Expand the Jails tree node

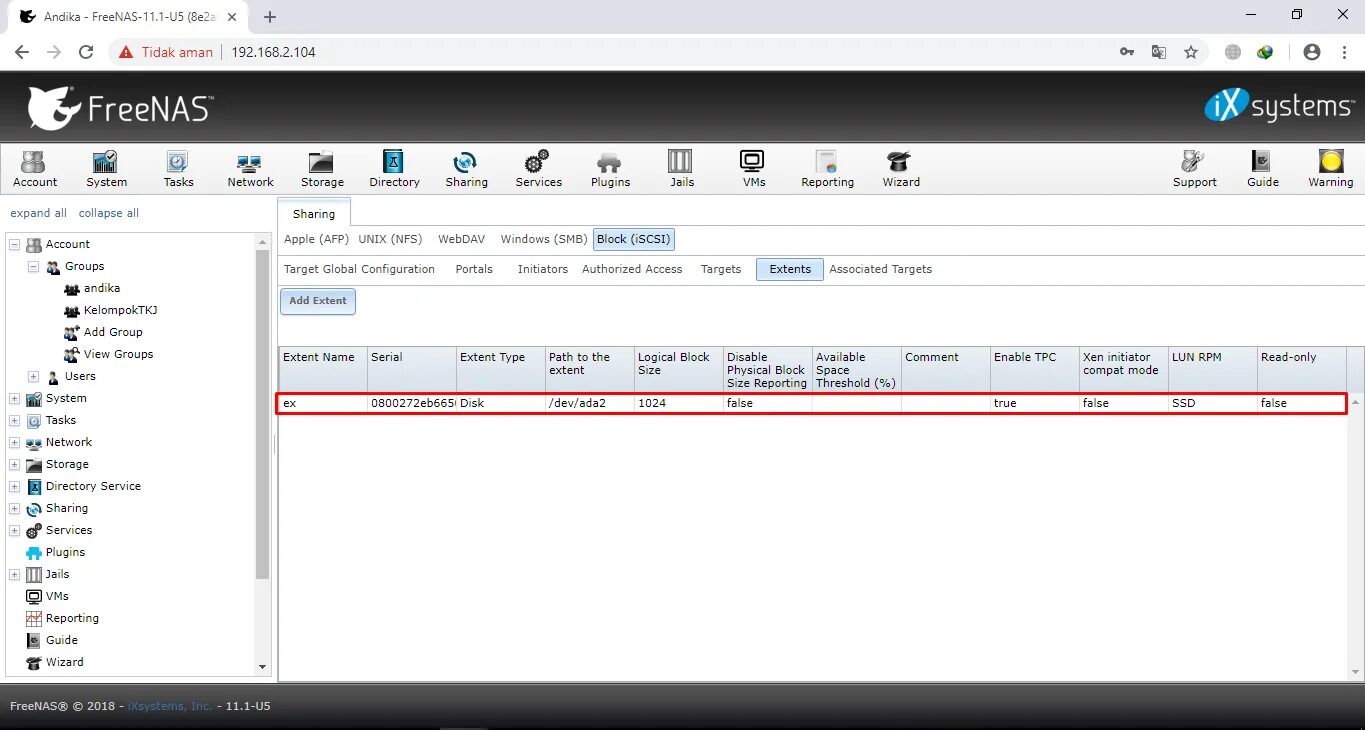click(x=15, y=574)
